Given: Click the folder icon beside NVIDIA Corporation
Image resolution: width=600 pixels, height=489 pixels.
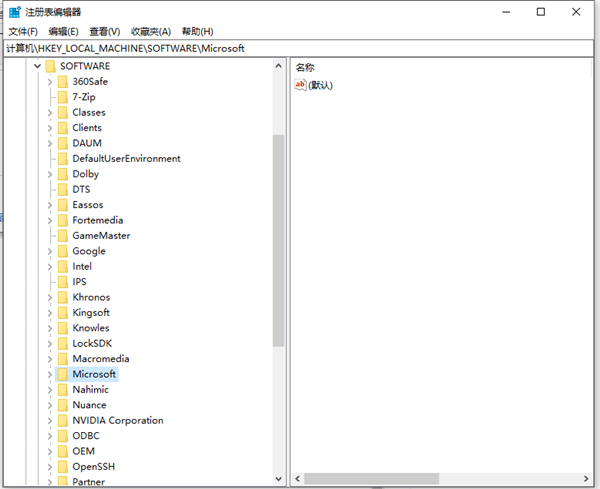Looking at the screenshot, I should pos(62,420).
